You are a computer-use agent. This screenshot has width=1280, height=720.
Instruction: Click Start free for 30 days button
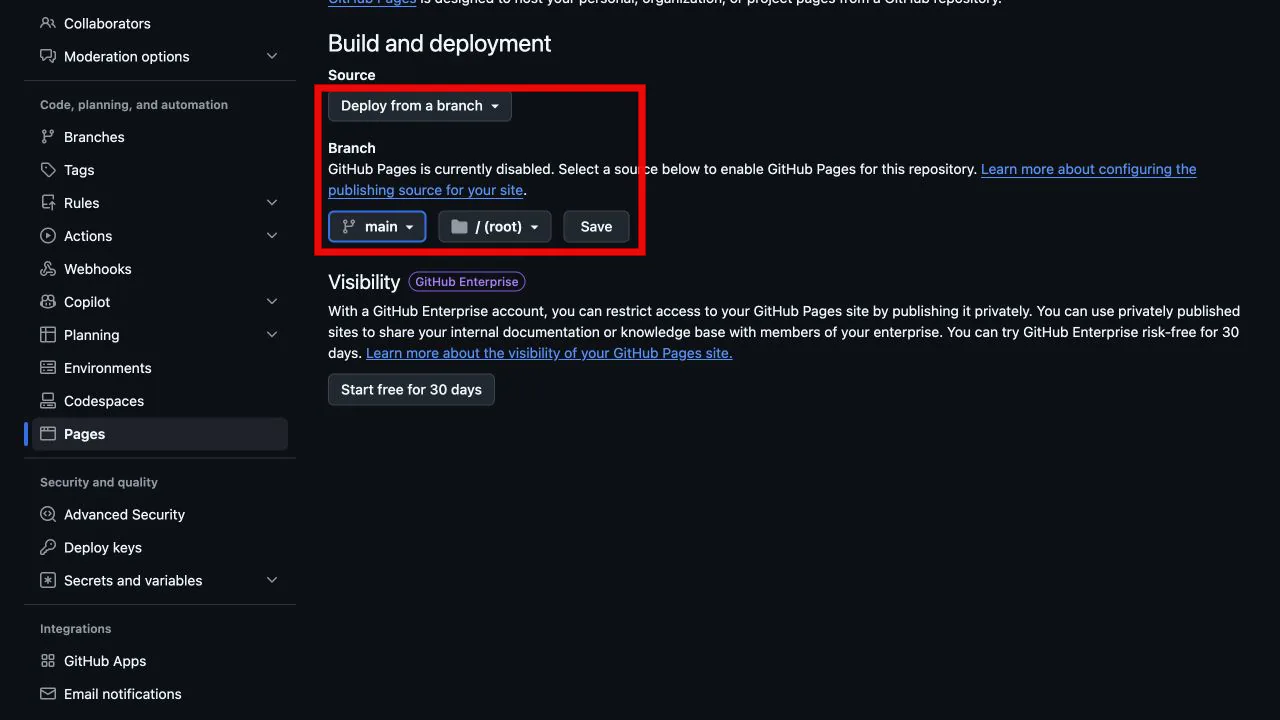(411, 390)
